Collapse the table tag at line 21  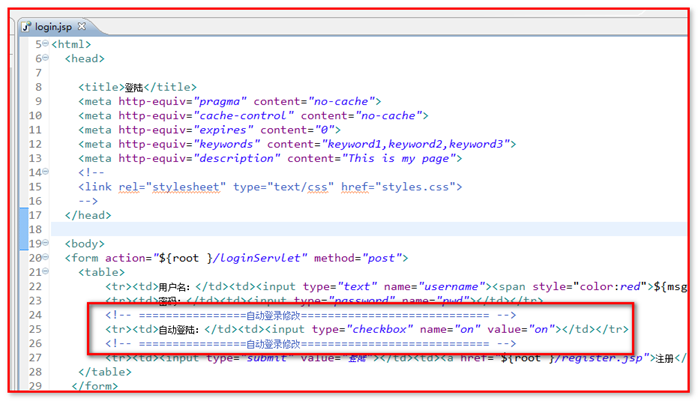point(45,271)
